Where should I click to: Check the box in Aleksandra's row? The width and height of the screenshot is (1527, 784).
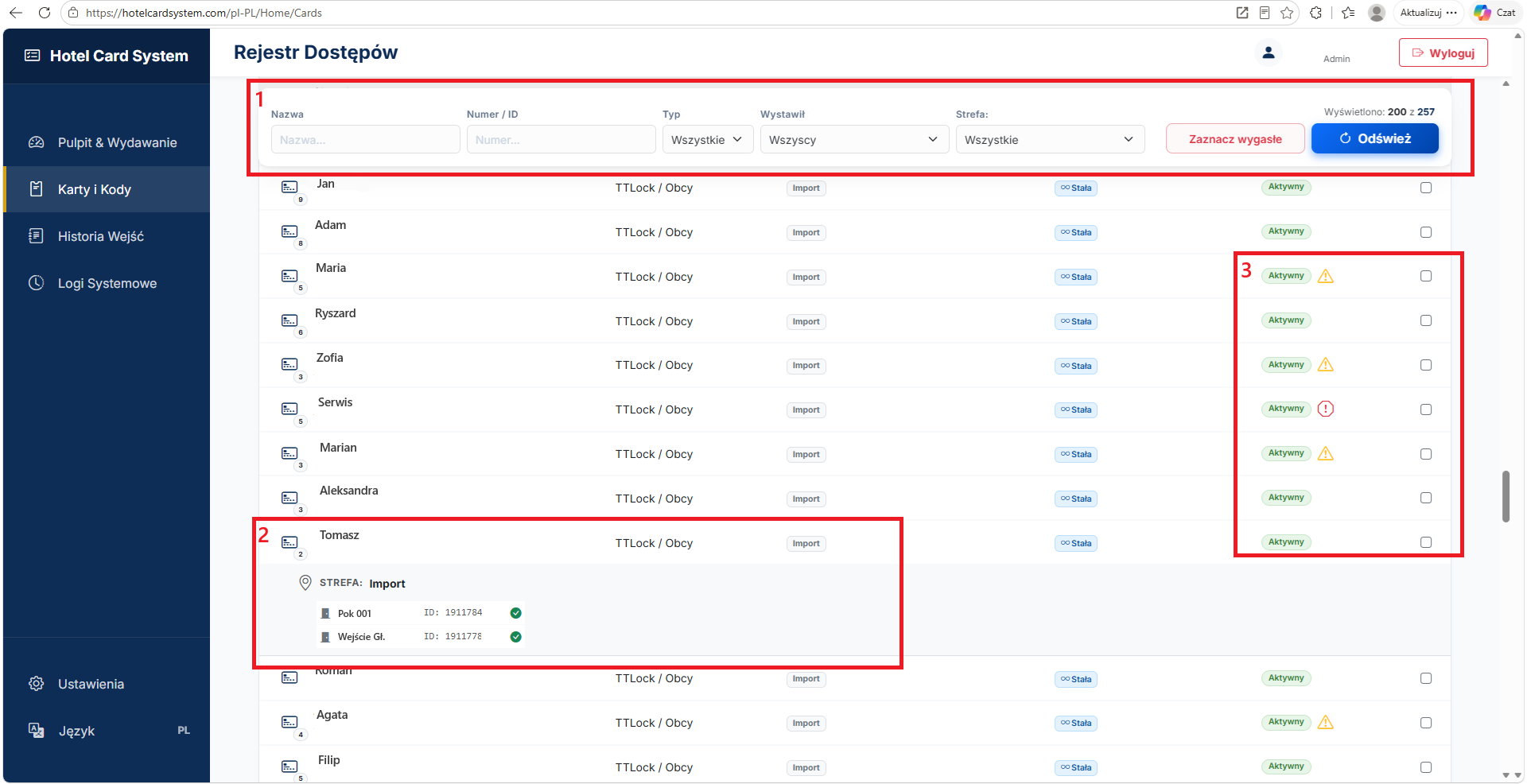(1426, 498)
